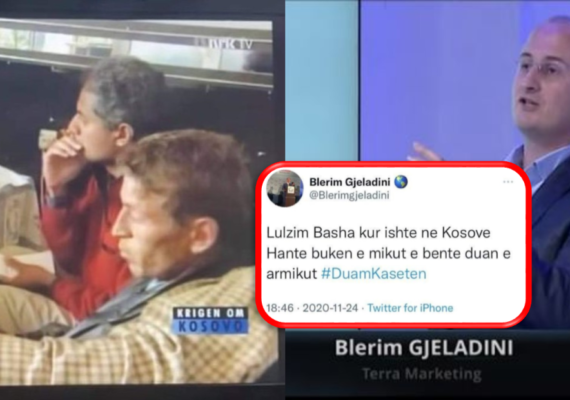Open the Twitter for iPhone source link
570x400 pixels.
pos(410,308)
